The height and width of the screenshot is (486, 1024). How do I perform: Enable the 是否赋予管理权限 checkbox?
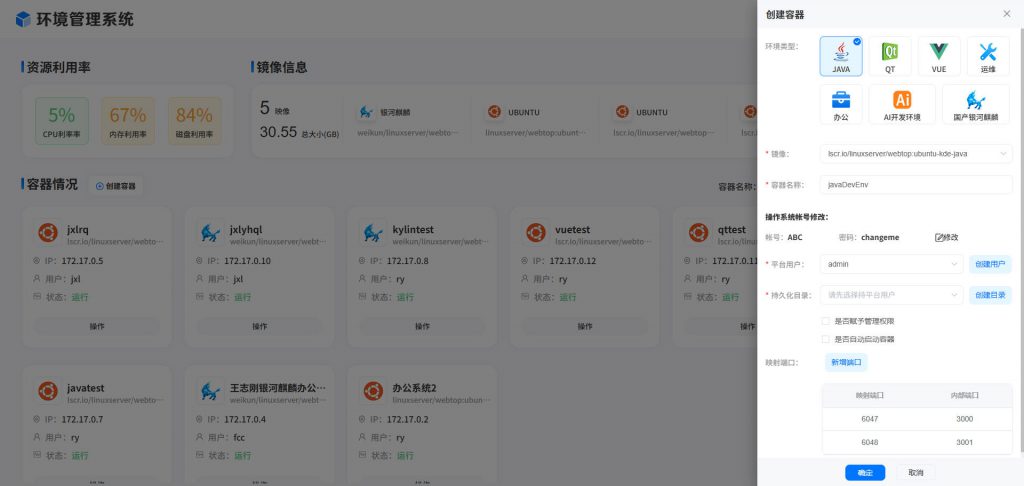825,321
